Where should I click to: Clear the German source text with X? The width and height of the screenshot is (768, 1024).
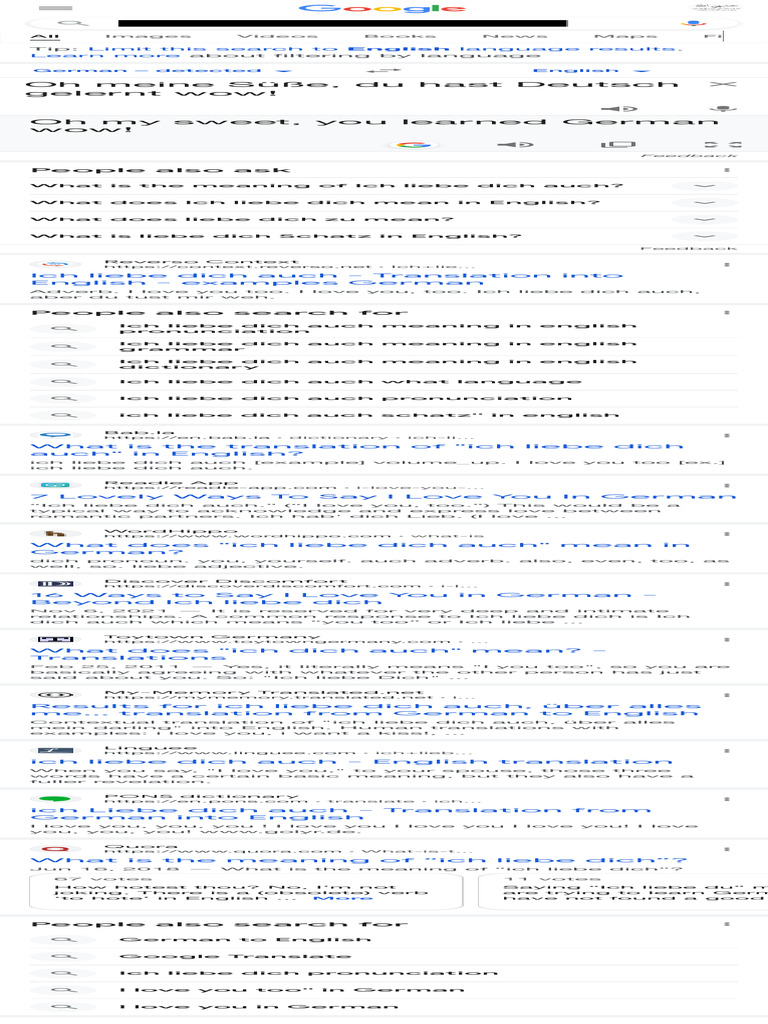723,84
